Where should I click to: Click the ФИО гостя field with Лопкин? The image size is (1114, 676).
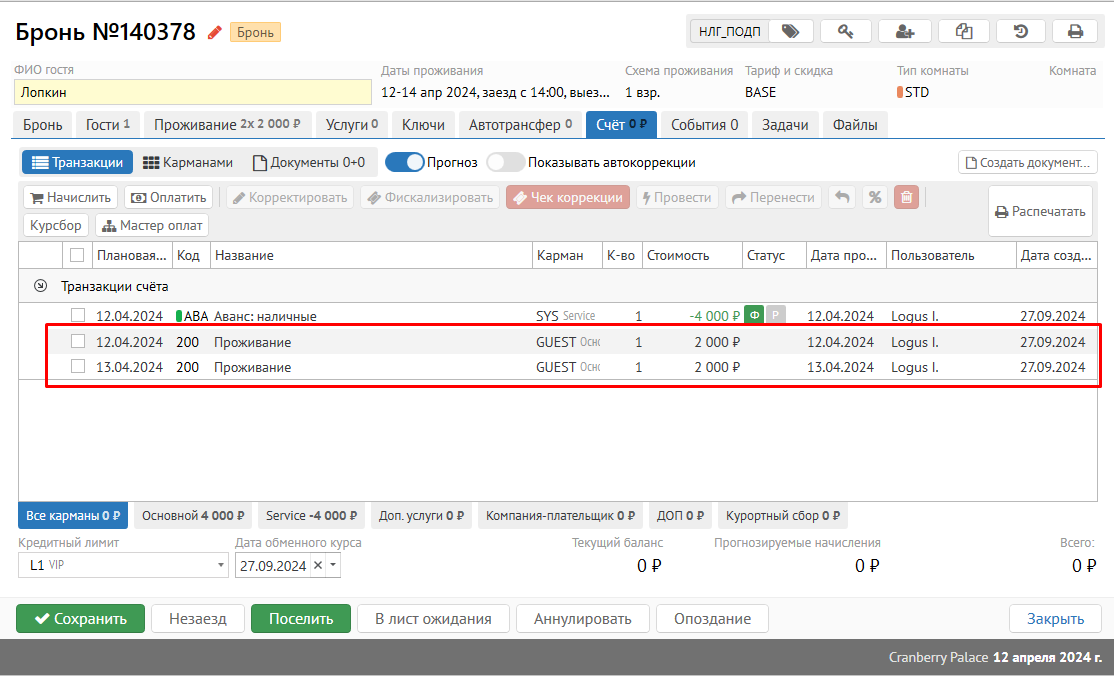pos(190,92)
